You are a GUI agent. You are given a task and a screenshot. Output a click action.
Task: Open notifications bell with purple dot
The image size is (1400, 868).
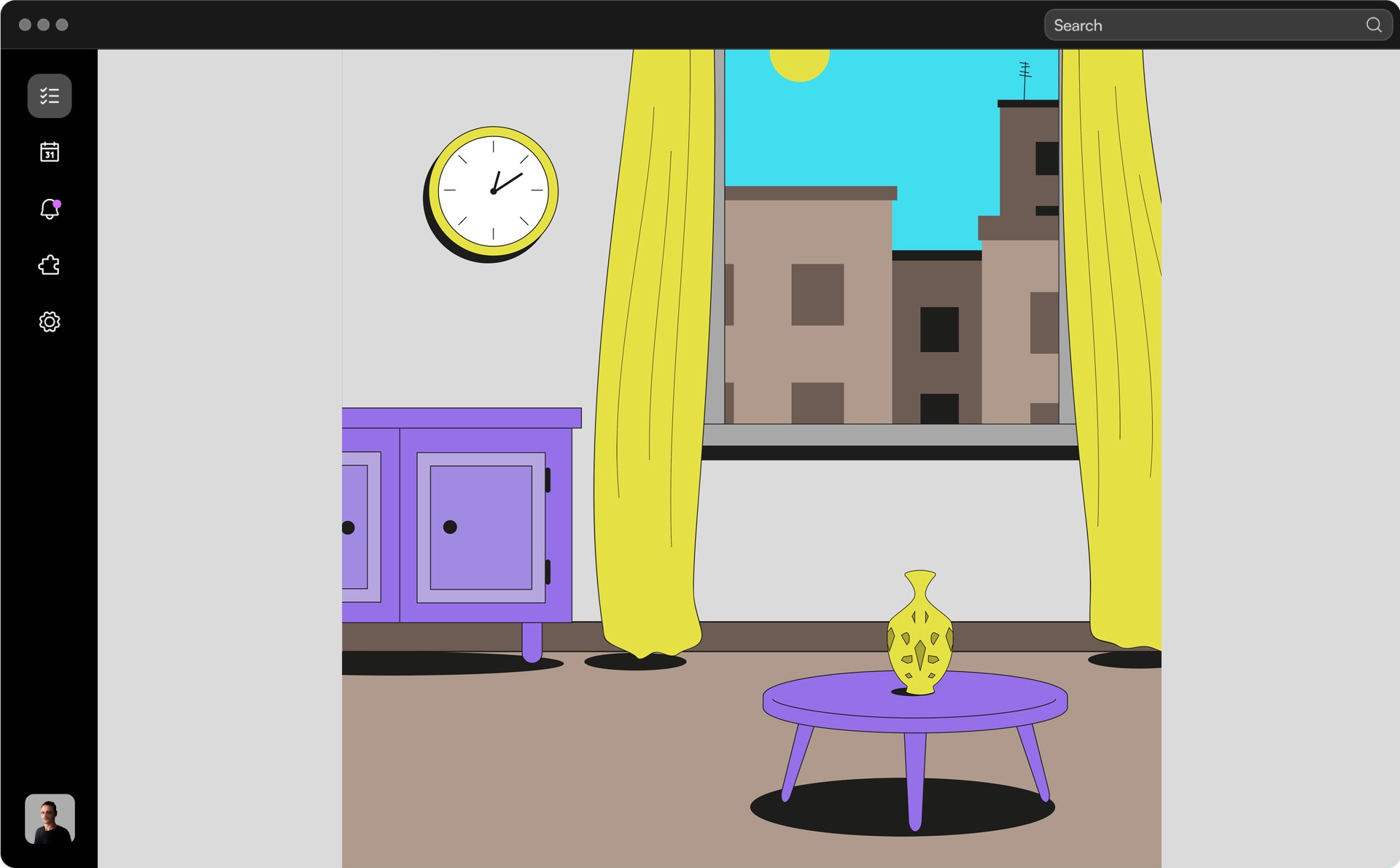[x=50, y=209]
